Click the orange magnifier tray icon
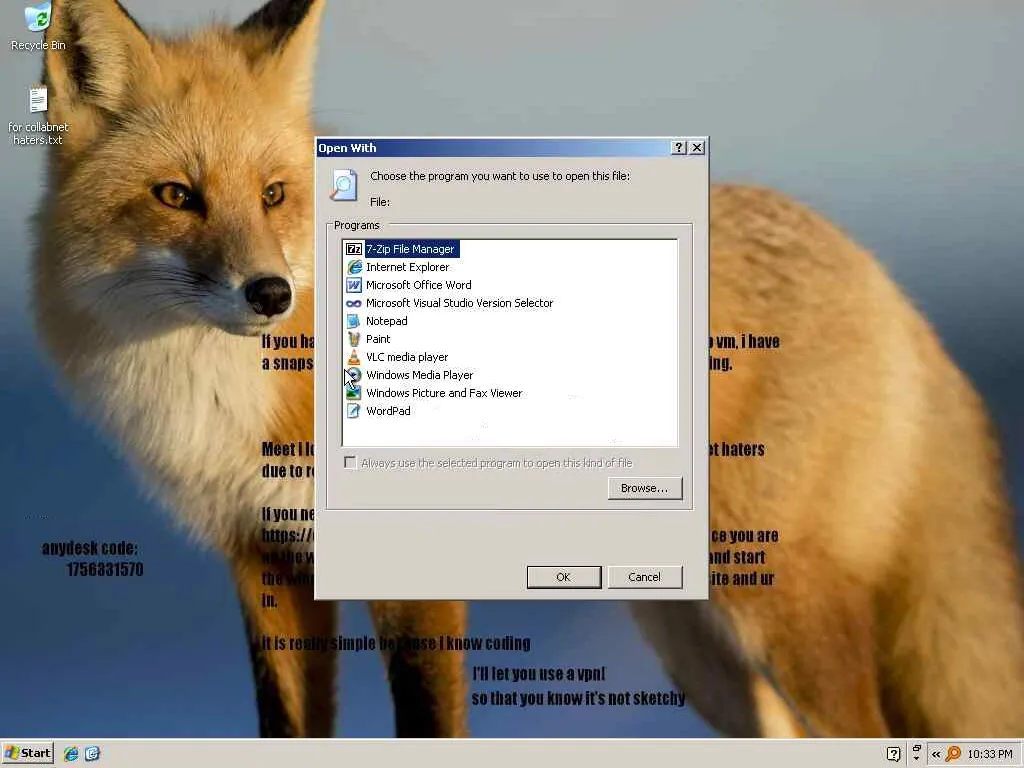Image resolution: width=1024 pixels, height=768 pixels. pos(953,754)
